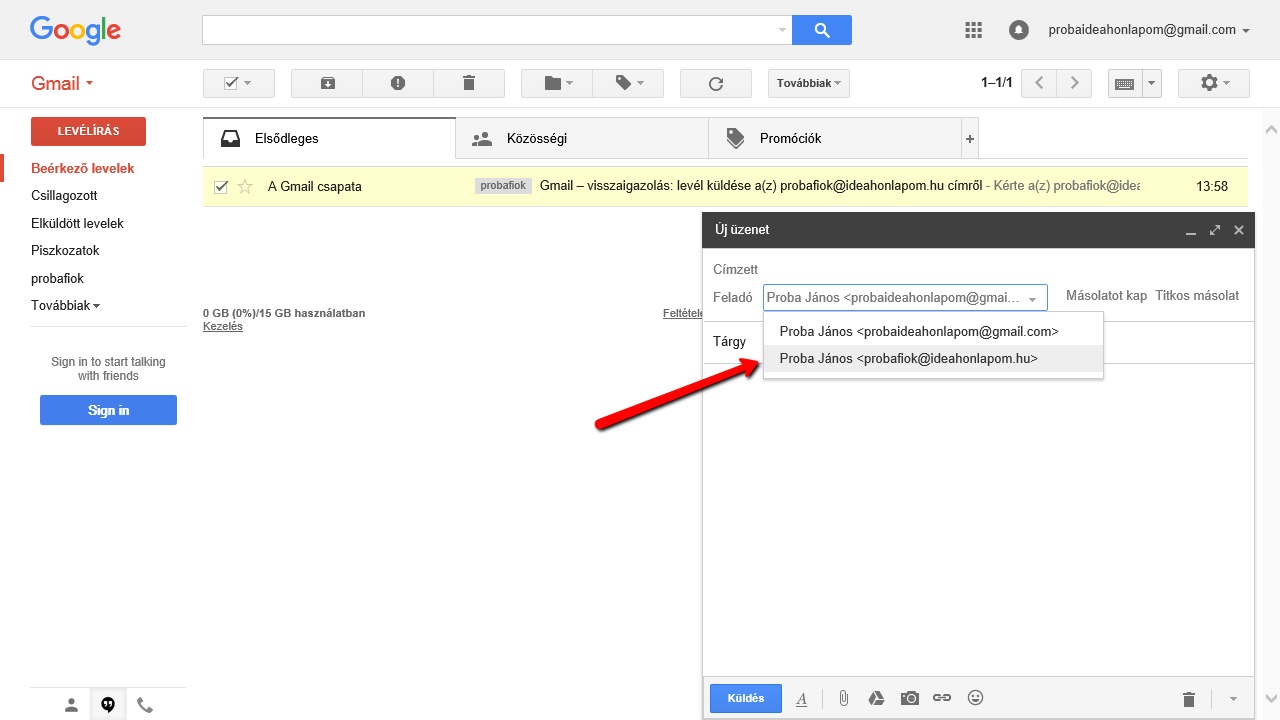The width and height of the screenshot is (1280, 720).
Task: Open the Gmail visszaigazolás message subject
Action: 761,186
